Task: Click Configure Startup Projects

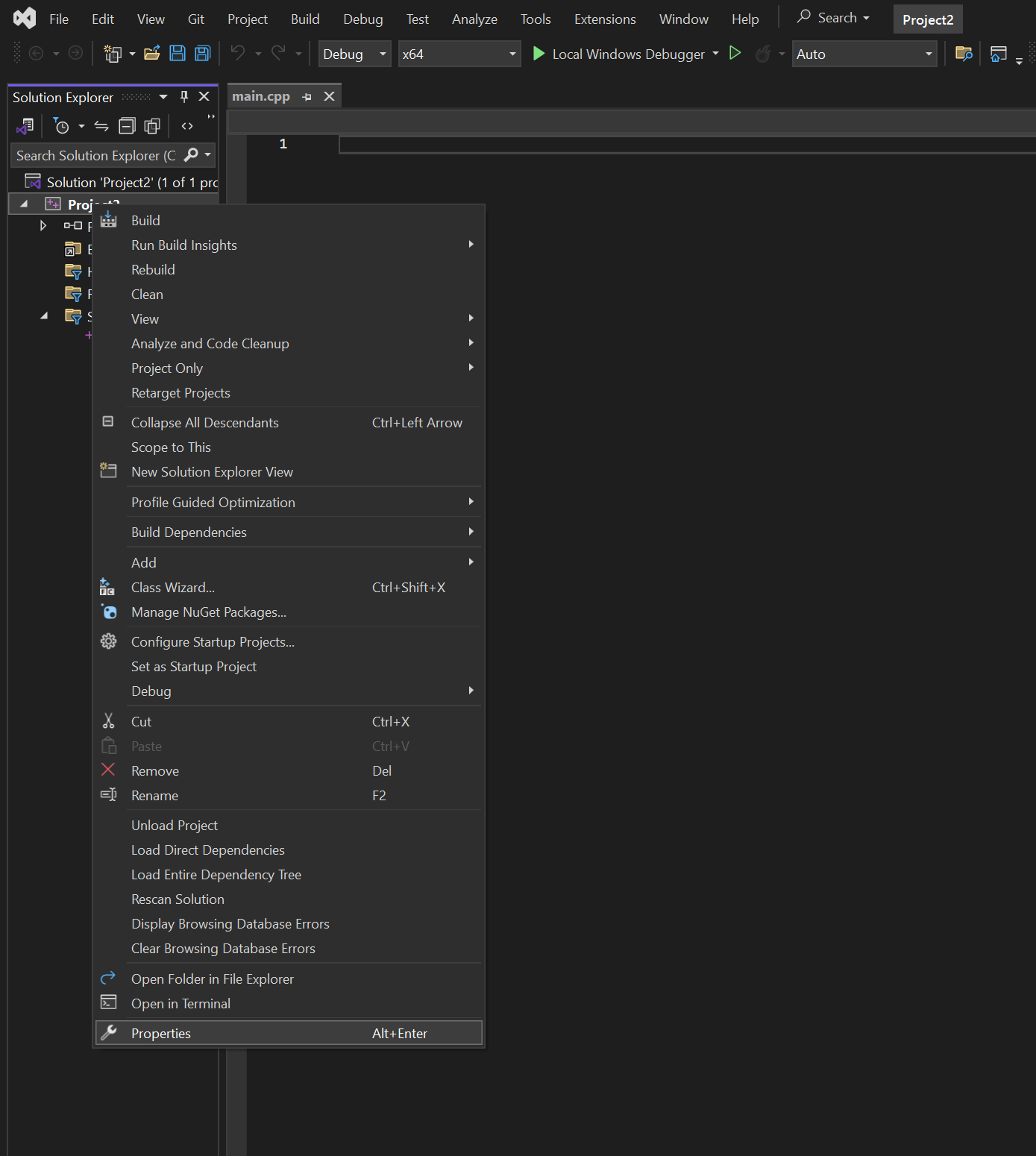Action: pos(288,641)
